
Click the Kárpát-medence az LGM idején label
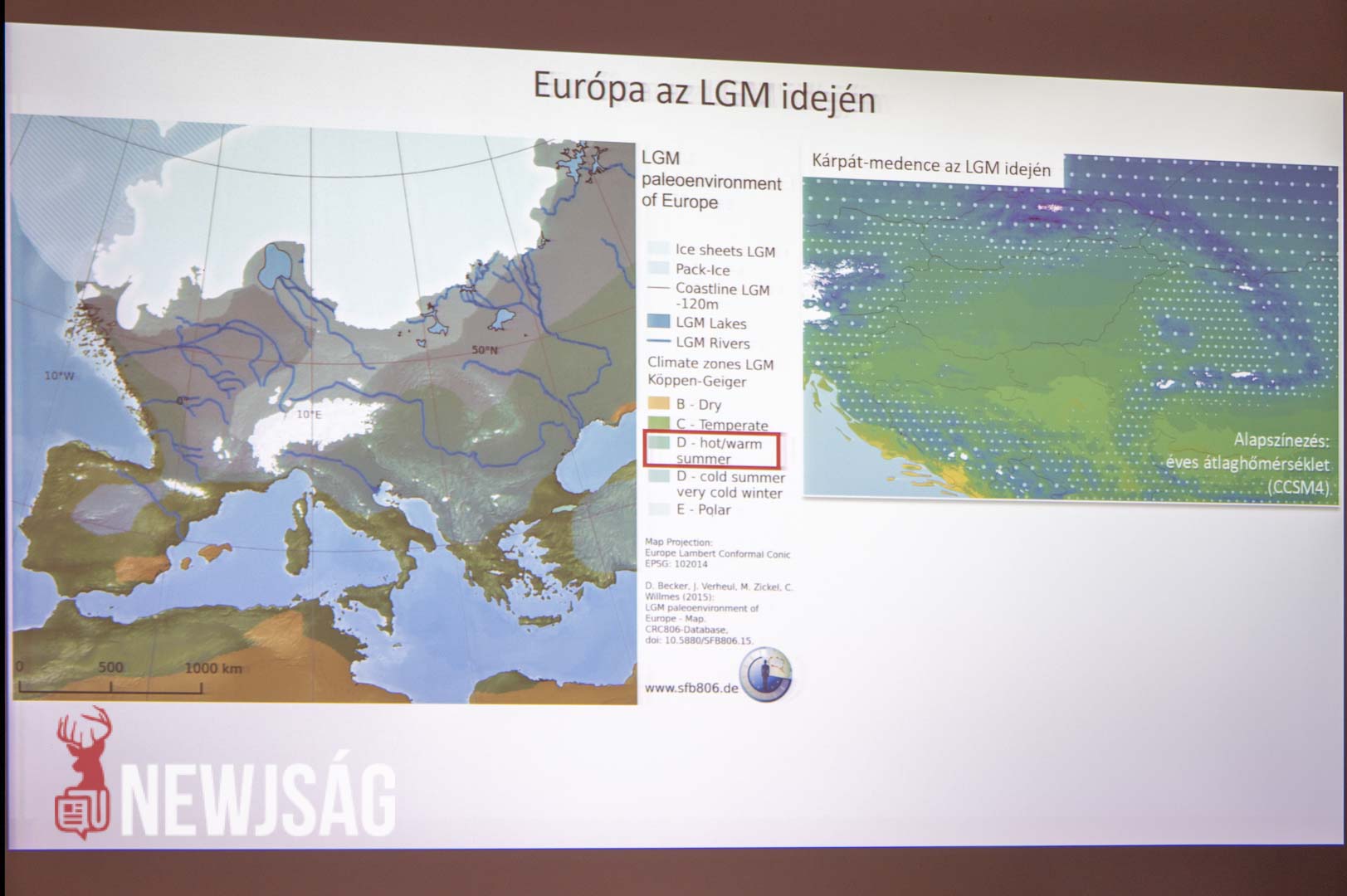point(930,166)
